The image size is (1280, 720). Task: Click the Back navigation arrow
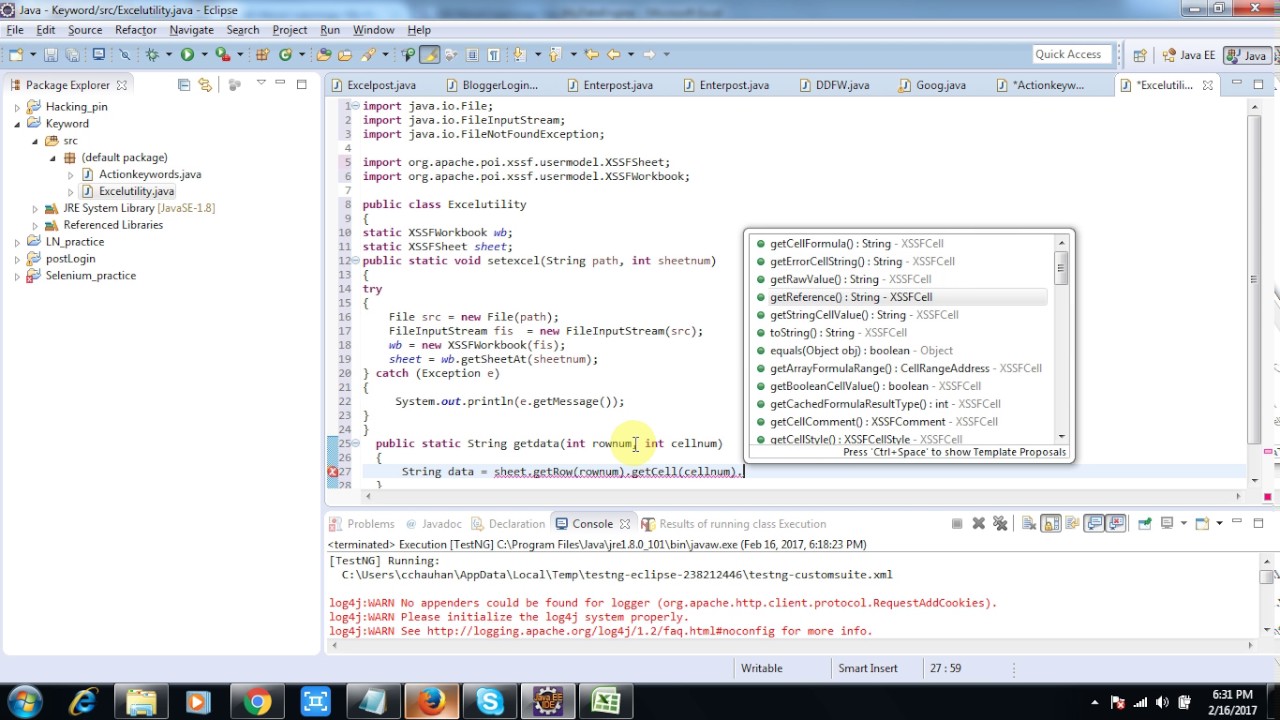pos(614,54)
